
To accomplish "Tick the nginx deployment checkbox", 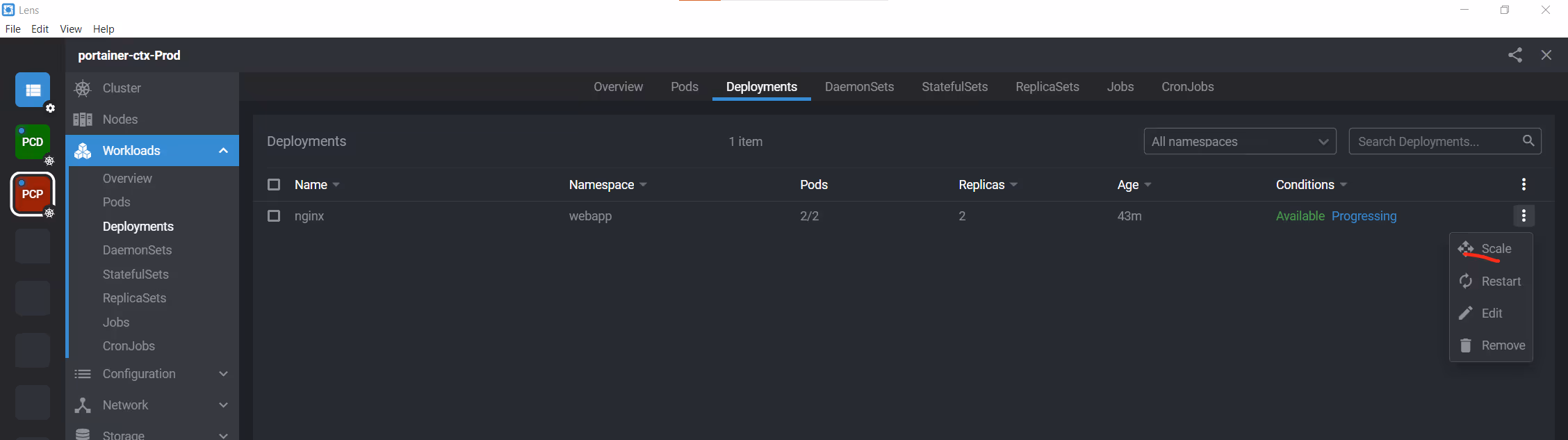I will [274, 216].
